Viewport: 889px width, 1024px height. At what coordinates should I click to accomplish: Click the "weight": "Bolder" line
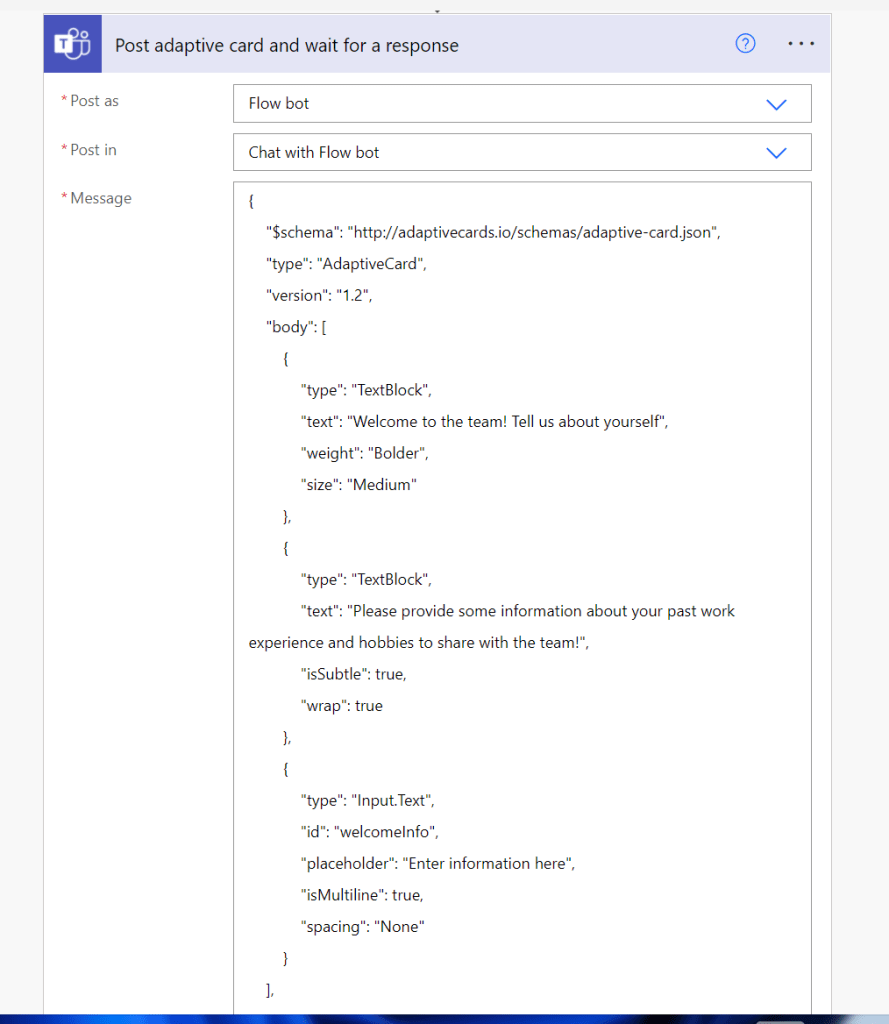[x=365, y=453]
